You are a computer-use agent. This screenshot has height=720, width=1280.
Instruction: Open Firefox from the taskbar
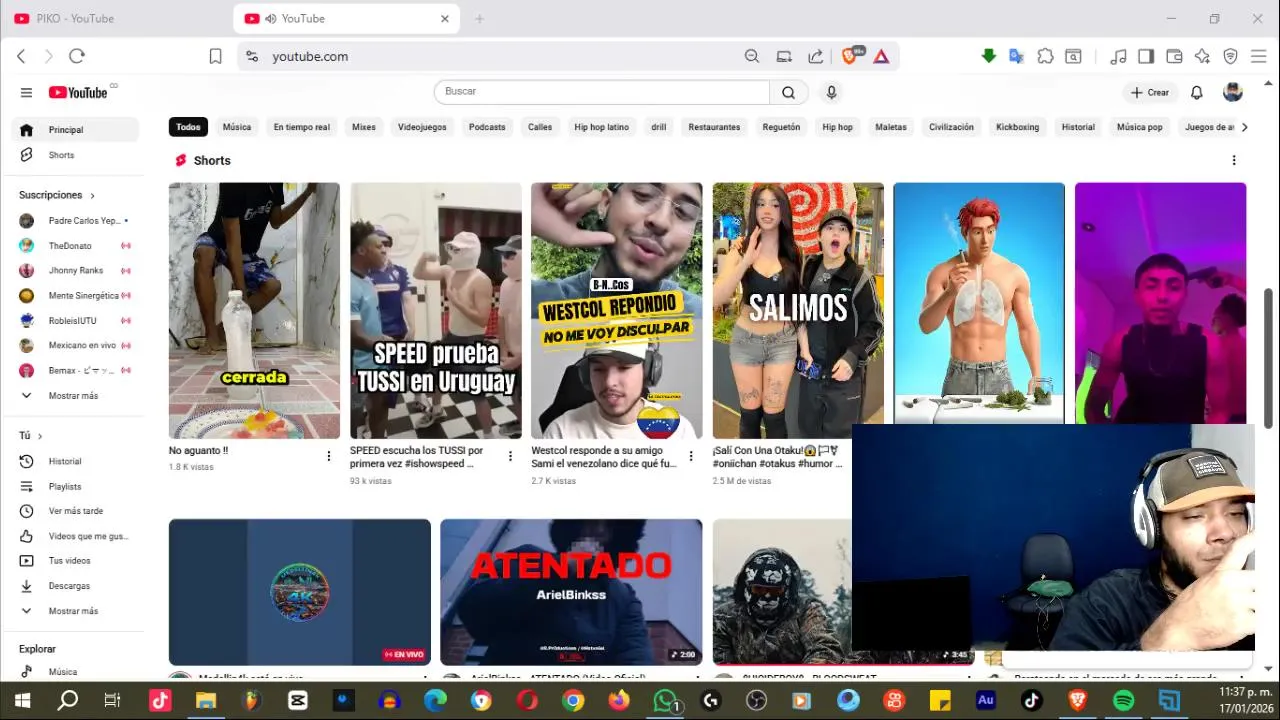pos(619,701)
